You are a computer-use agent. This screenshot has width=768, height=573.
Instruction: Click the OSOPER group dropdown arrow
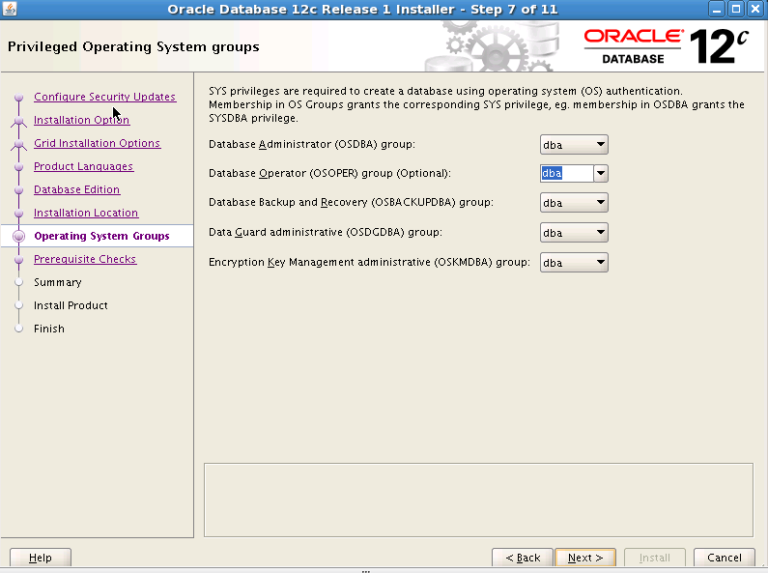[x=600, y=173]
